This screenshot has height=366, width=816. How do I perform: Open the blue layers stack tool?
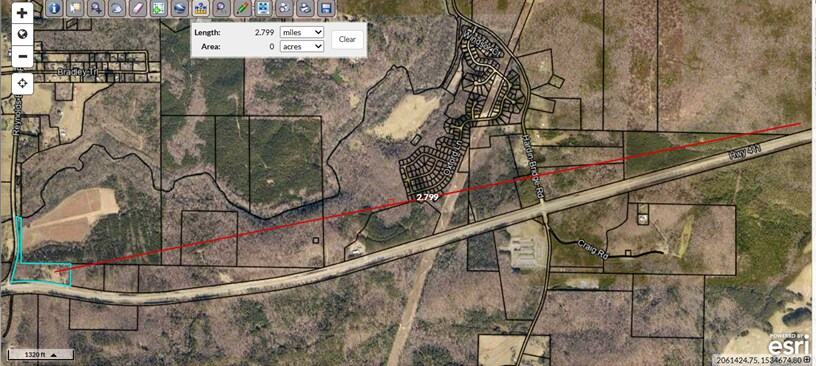point(179,7)
